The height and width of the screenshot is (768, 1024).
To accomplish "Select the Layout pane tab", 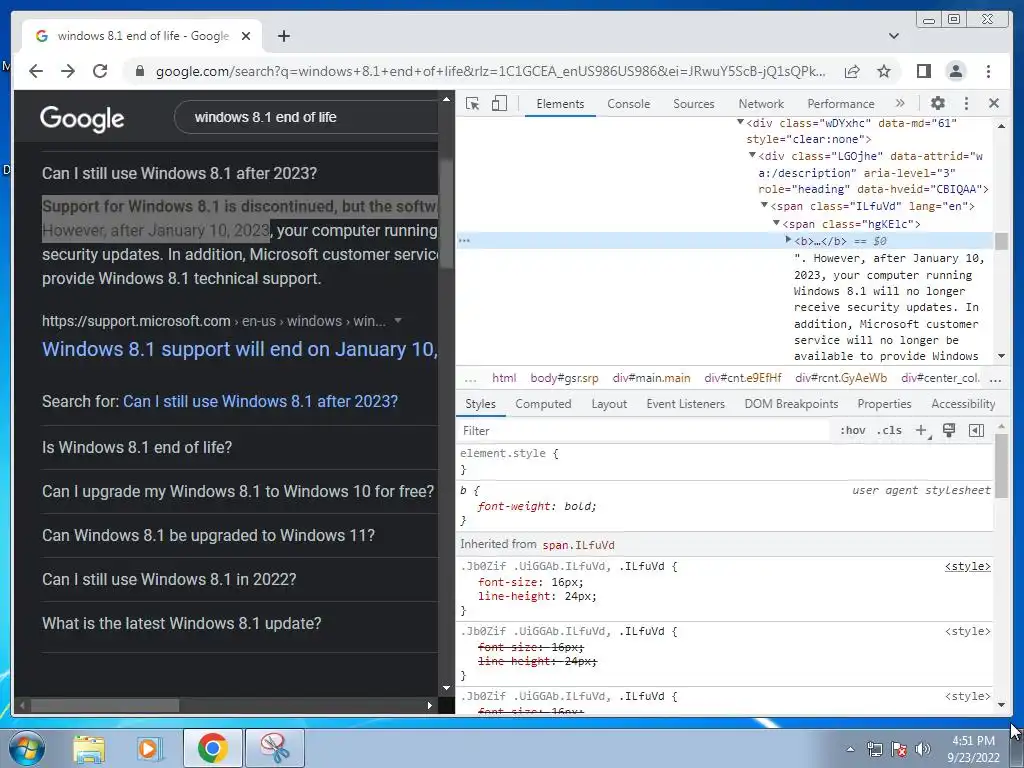I will click(609, 404).
